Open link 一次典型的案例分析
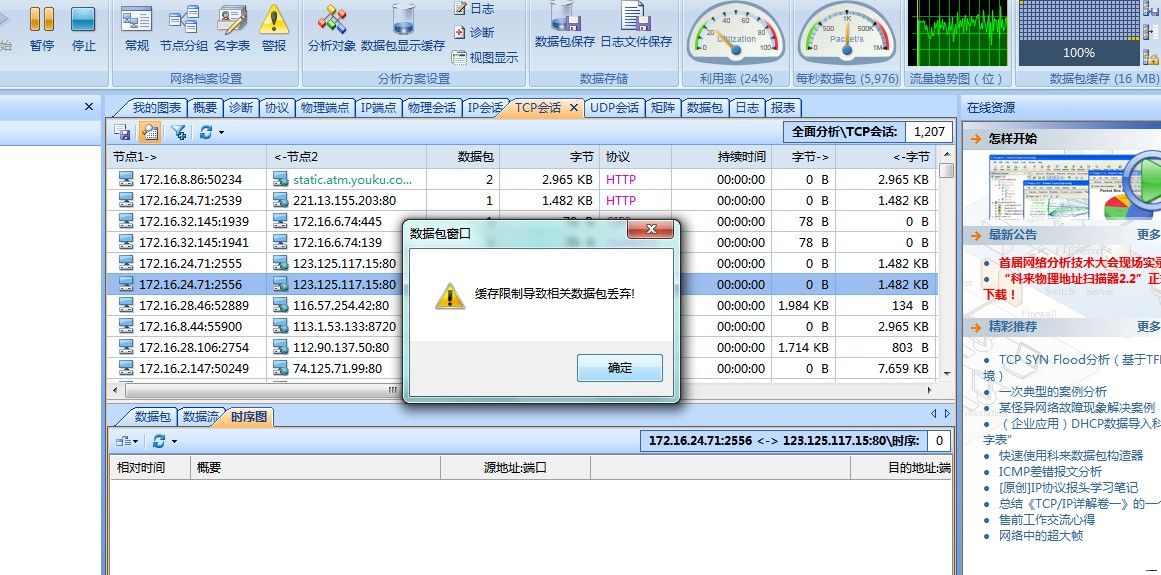Image resolution: width=1161 pixels, height=575 pixels. (1053, 391)
